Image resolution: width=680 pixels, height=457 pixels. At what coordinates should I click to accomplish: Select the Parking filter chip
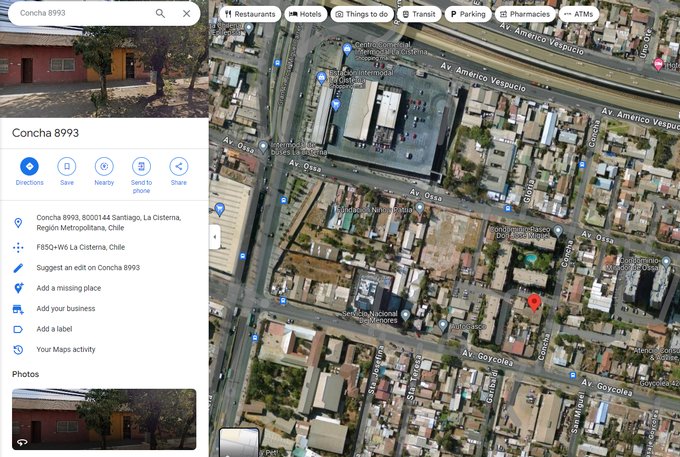point(467,14)
